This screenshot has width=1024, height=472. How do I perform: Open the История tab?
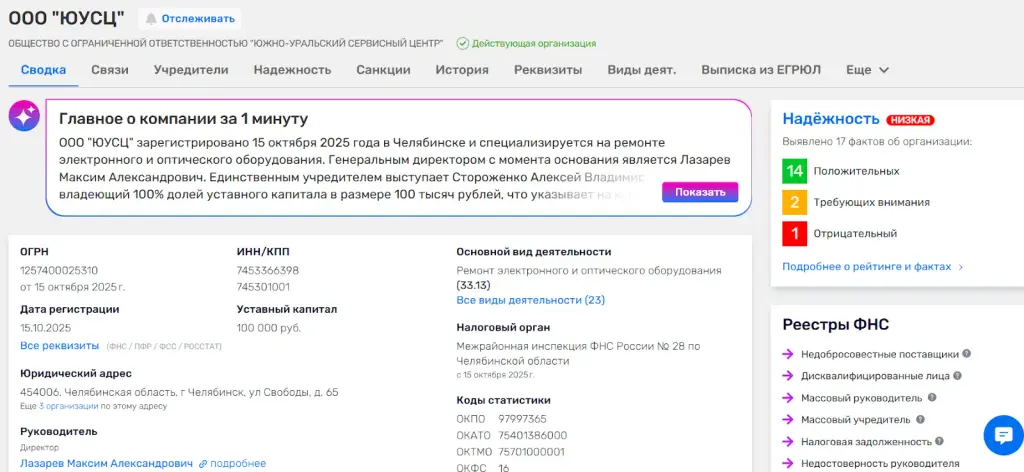(462, 70)
